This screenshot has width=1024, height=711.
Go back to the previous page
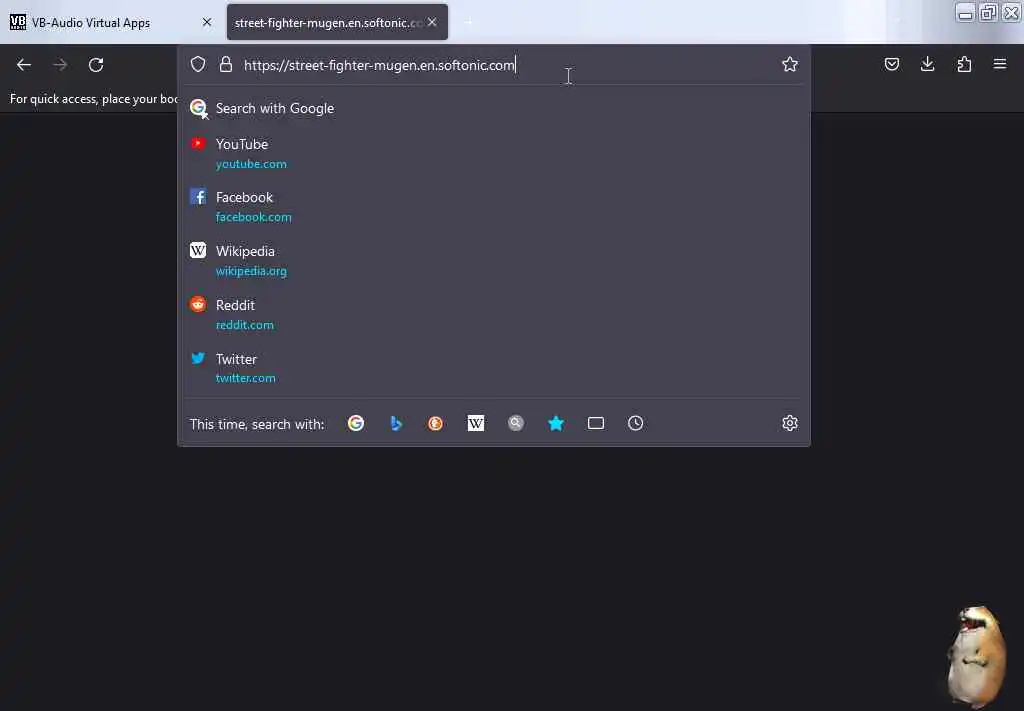click(x=24, y=65)
